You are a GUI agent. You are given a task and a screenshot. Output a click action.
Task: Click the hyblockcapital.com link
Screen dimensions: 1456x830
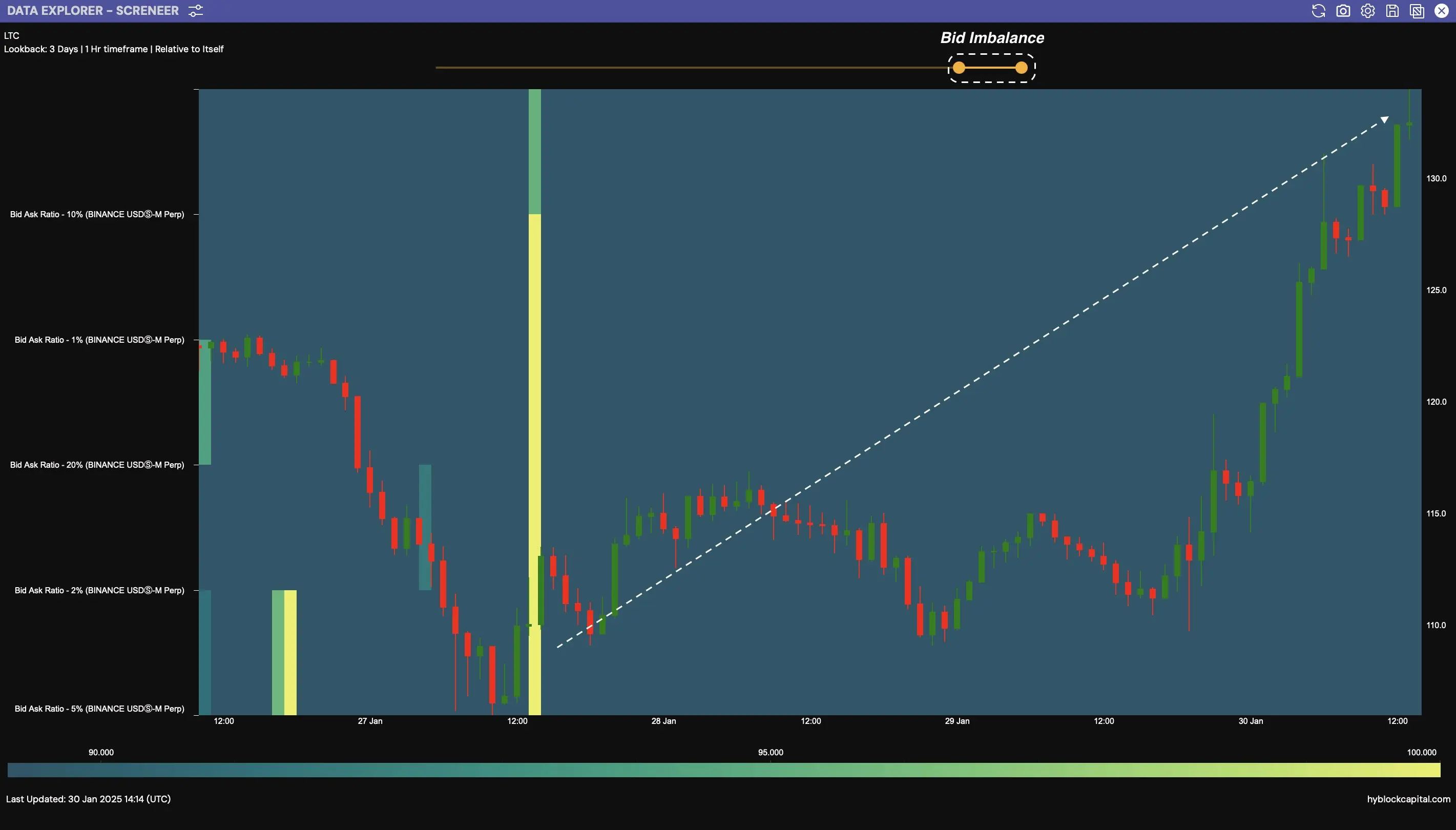1408,799
